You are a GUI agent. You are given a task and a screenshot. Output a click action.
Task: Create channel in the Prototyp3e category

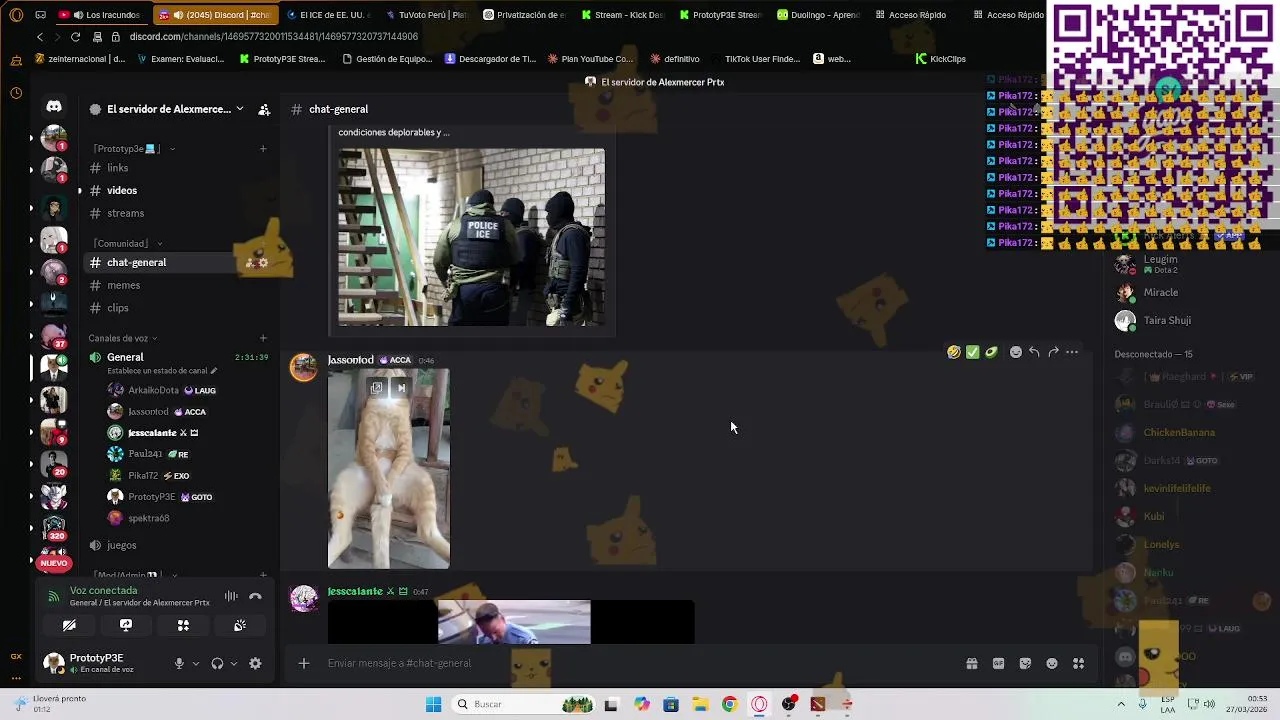tap(263, 149)
